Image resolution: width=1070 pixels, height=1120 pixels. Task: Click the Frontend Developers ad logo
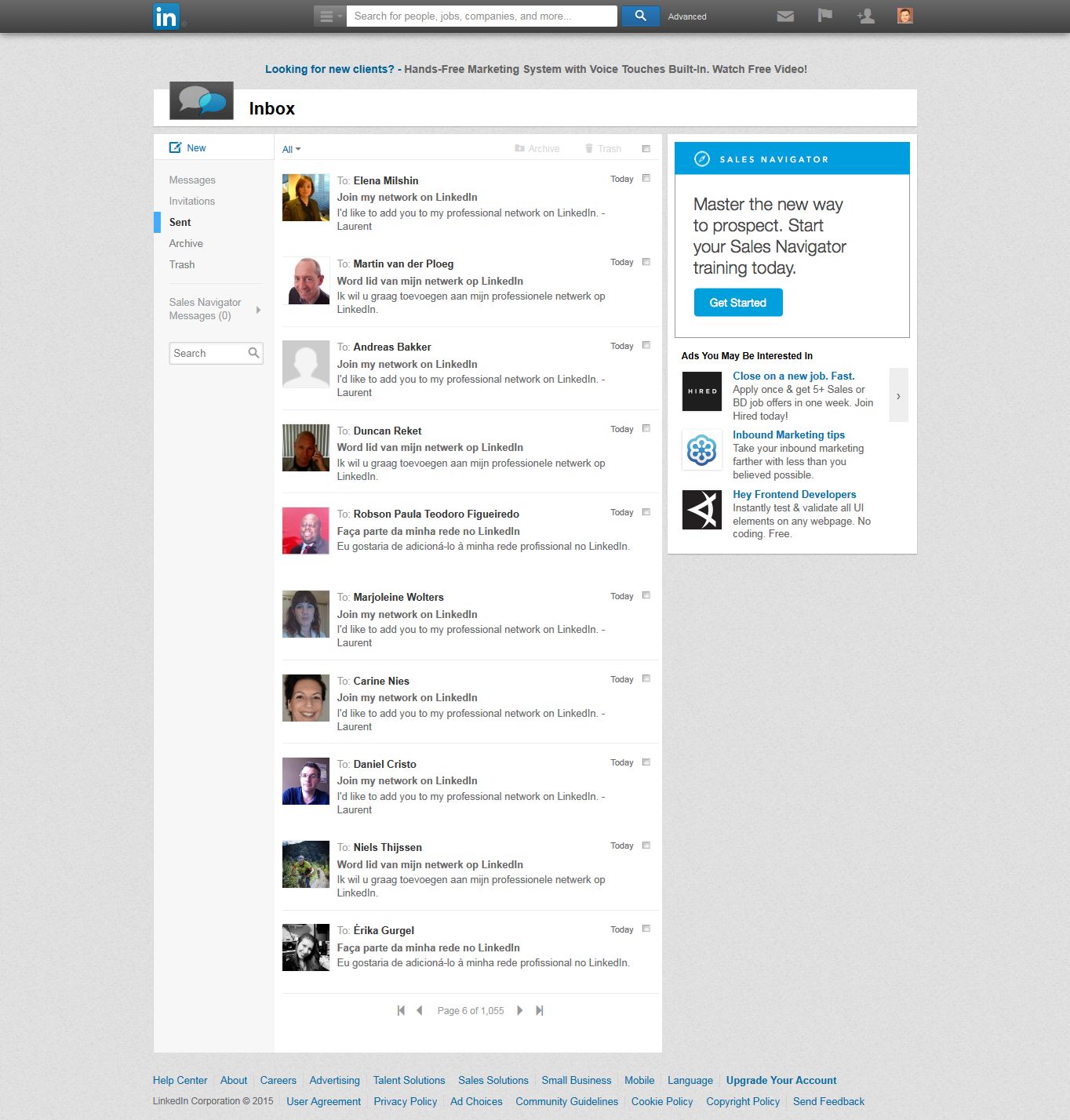(x=702, y=510)
